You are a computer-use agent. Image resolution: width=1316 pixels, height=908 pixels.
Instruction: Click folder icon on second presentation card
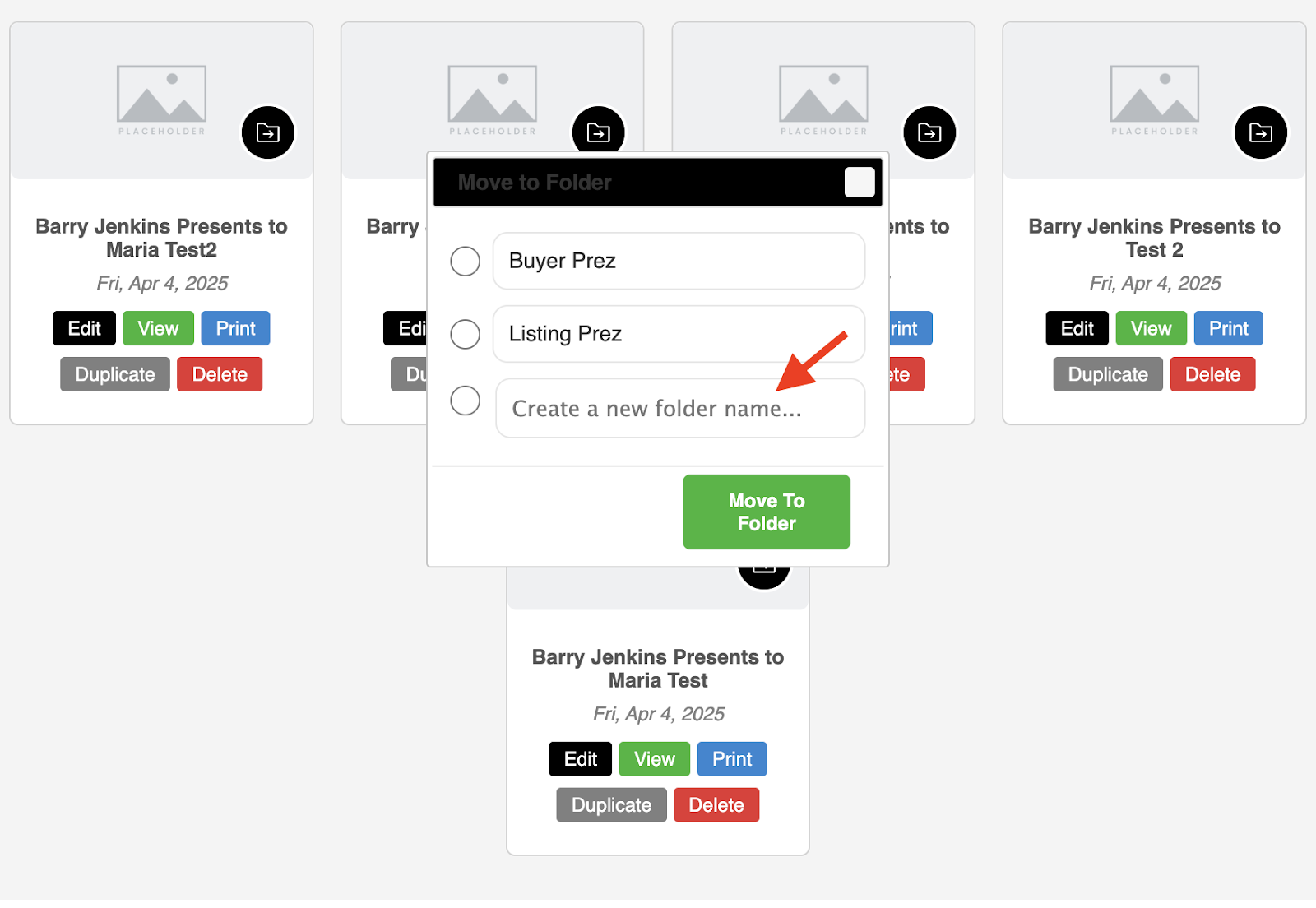point(599,130)
